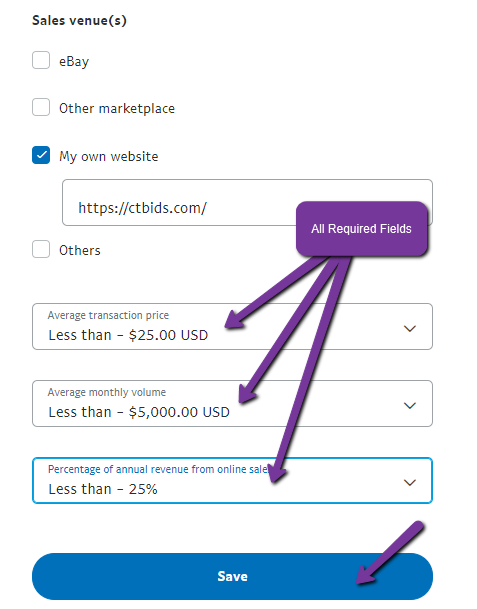Tick the eBay checkbox
Screen dimensions: 477x609
pyautogui.click(x=41, y=60)
